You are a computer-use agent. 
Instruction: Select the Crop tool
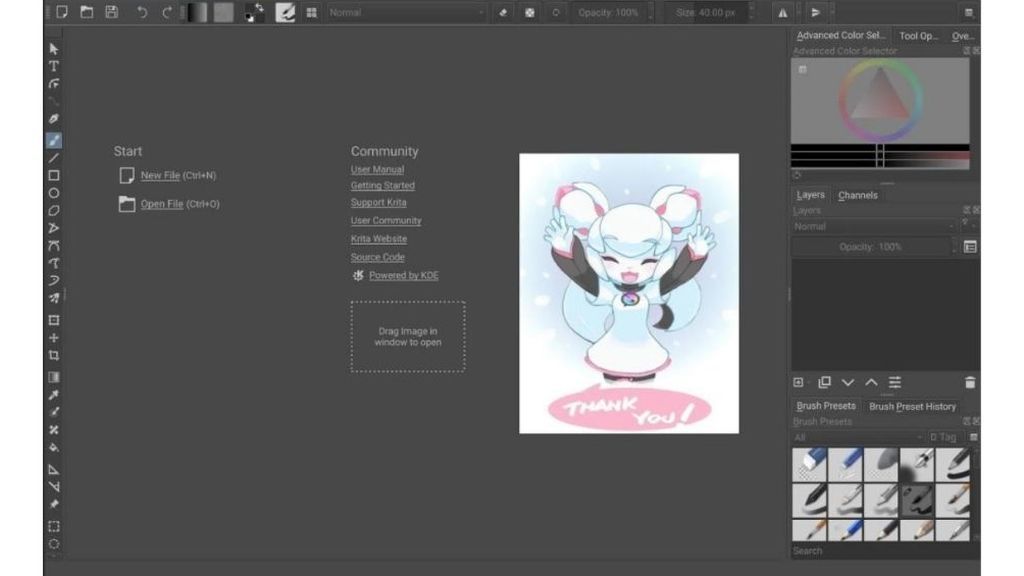tap(54, 355)
